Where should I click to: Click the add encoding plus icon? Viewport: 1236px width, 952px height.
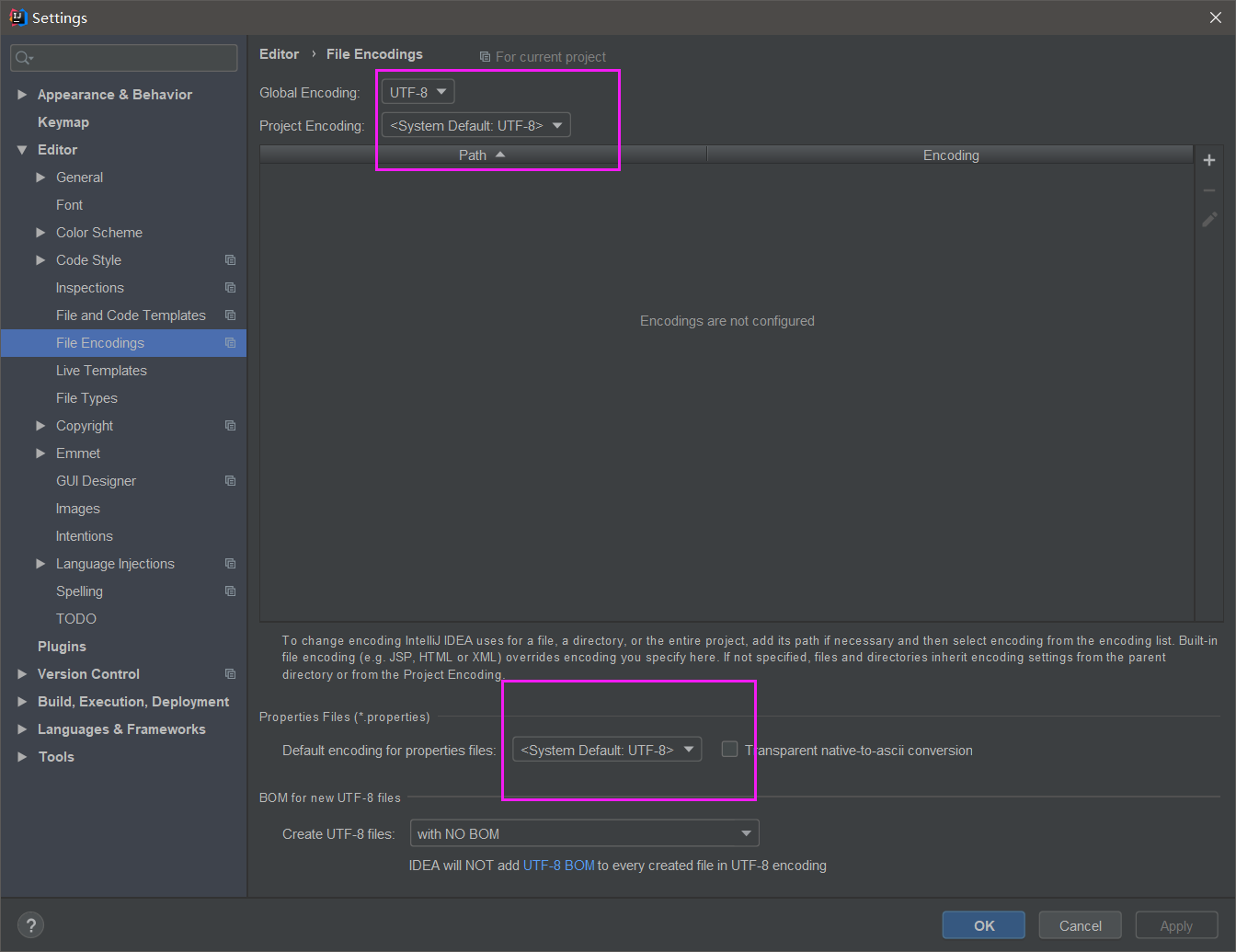click(x=1209, y=160)
